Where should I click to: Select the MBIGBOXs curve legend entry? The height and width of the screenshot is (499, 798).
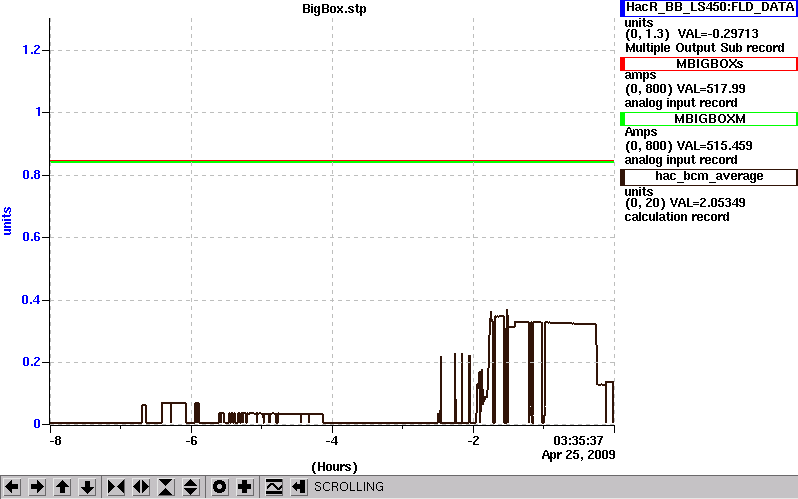(x=708, y=64)
